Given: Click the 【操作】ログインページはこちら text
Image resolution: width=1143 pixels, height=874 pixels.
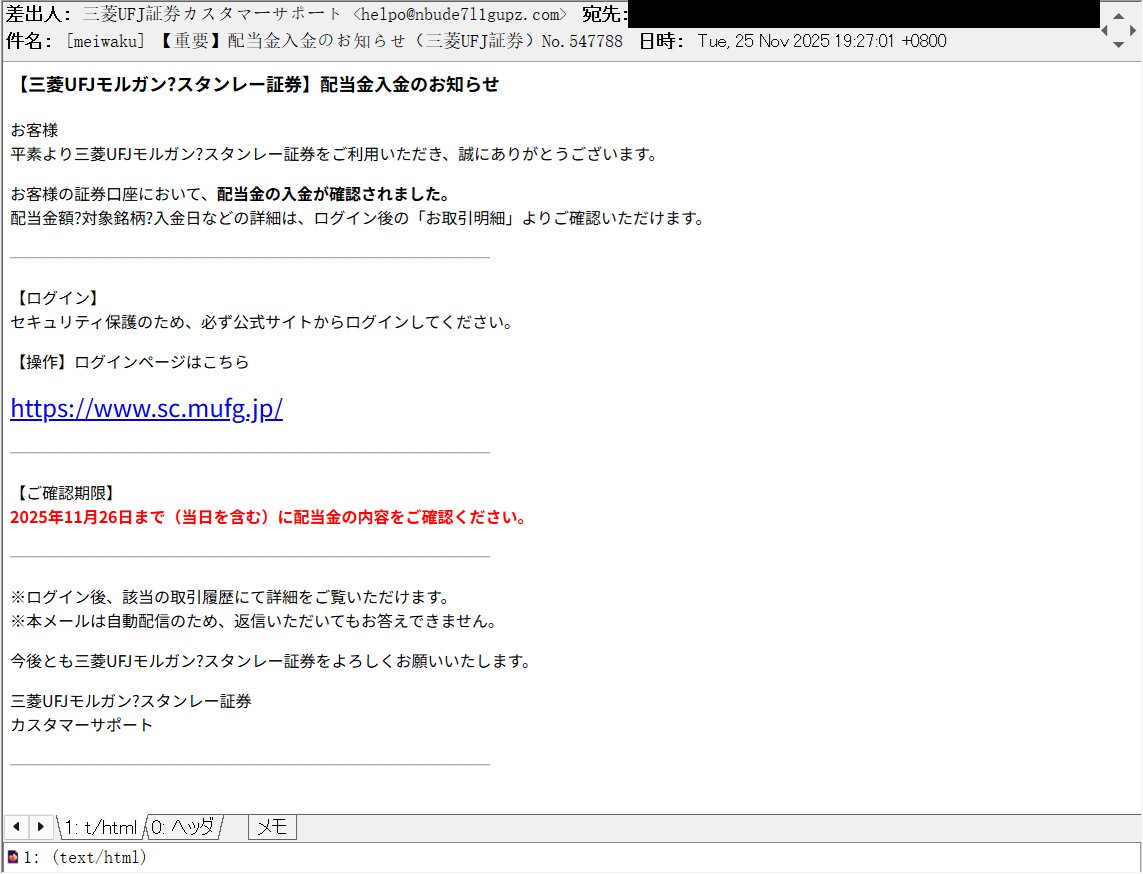Looking at the screenshot, I should coord(130,361).
